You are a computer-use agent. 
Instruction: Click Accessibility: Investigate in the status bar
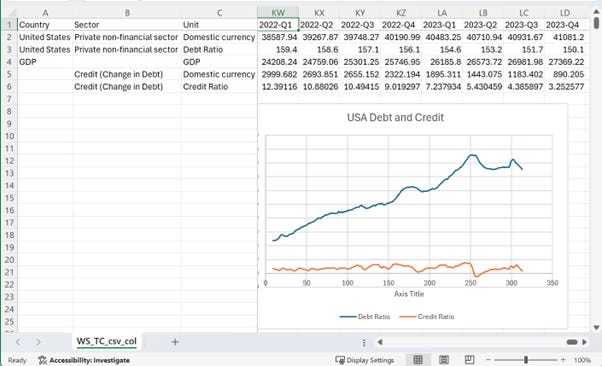click(x=84, y=360)
